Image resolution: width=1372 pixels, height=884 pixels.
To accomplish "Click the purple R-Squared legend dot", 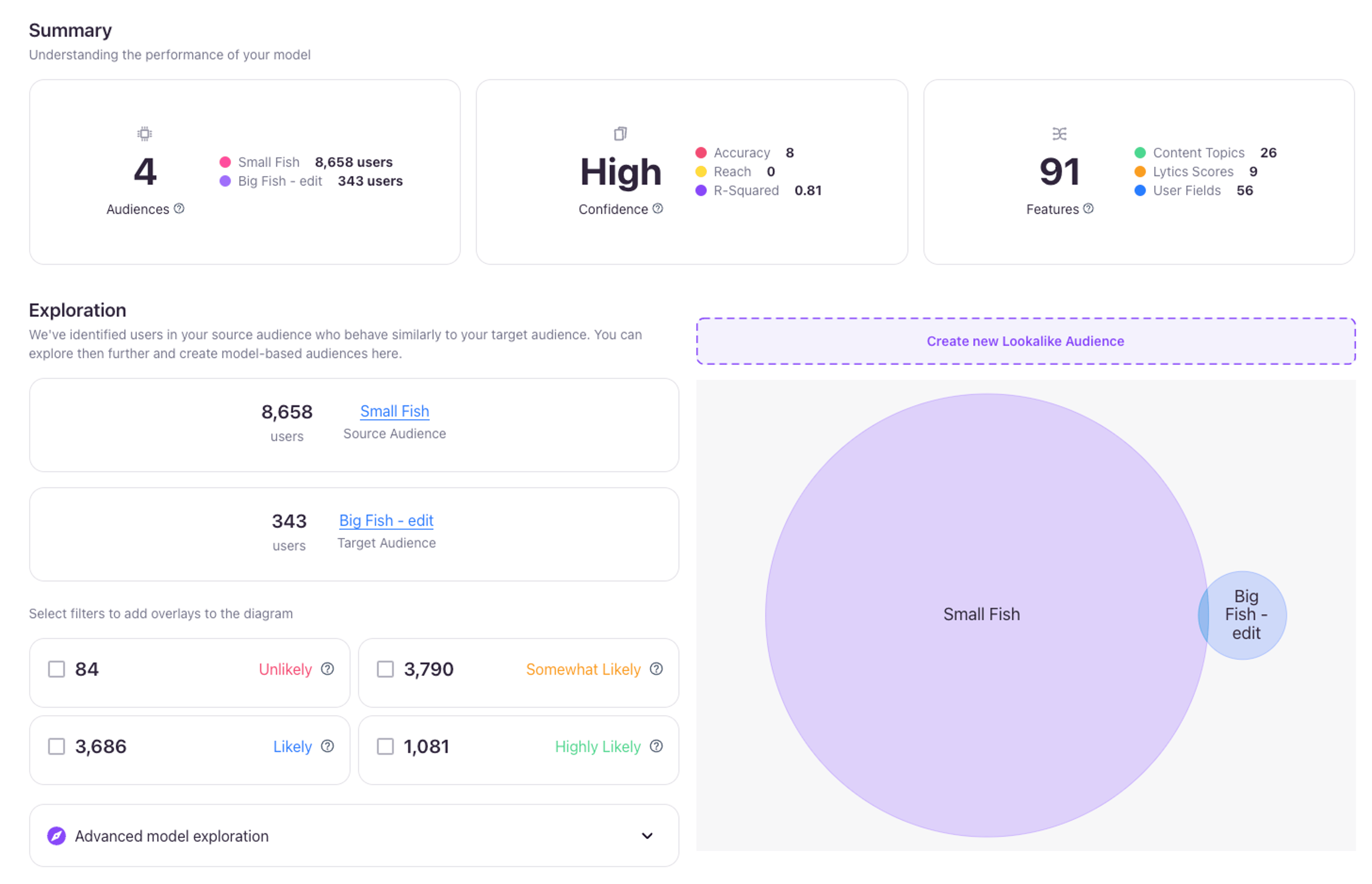I will click(x=701, y=191).
